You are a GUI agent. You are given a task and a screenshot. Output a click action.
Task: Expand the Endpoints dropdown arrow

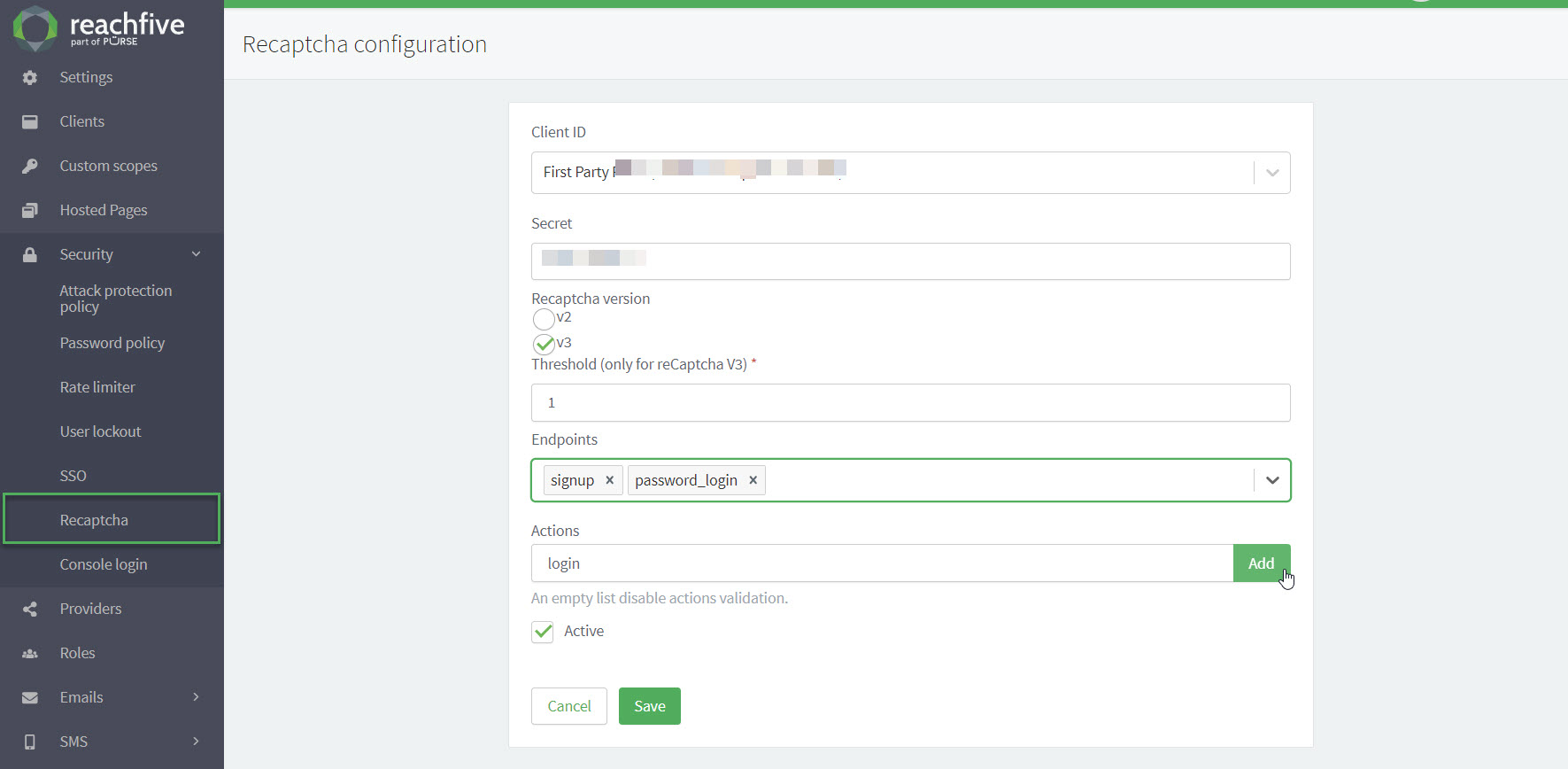[x=1272, y=480]
